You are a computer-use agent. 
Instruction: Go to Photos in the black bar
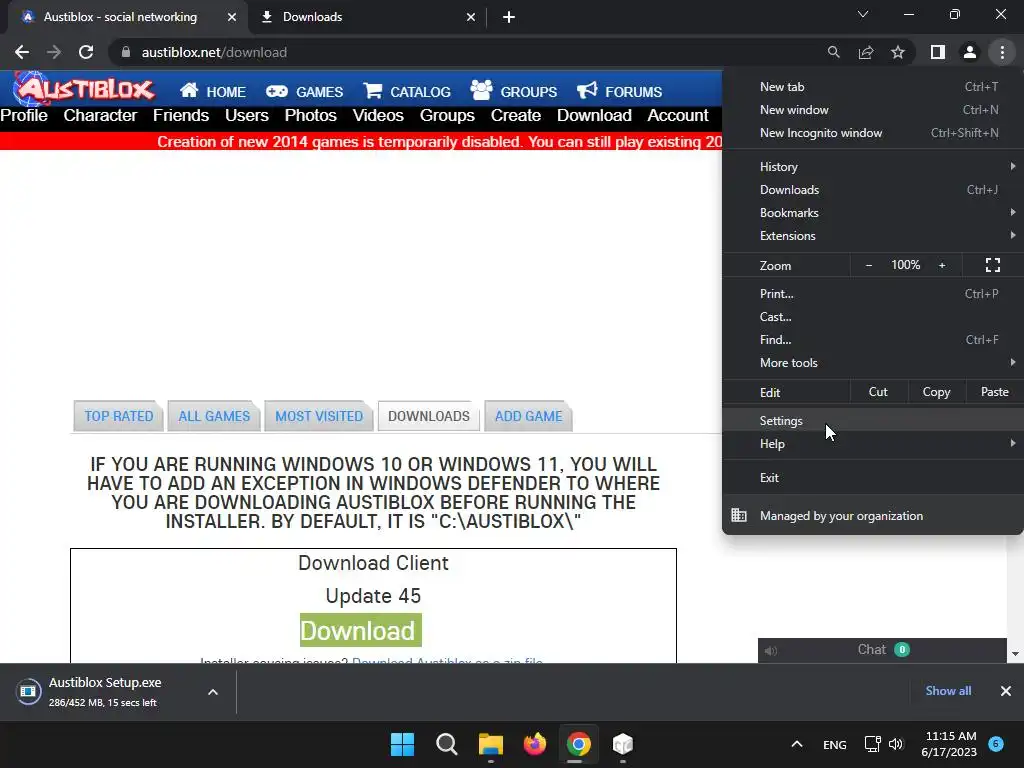[x=310, y=116]
